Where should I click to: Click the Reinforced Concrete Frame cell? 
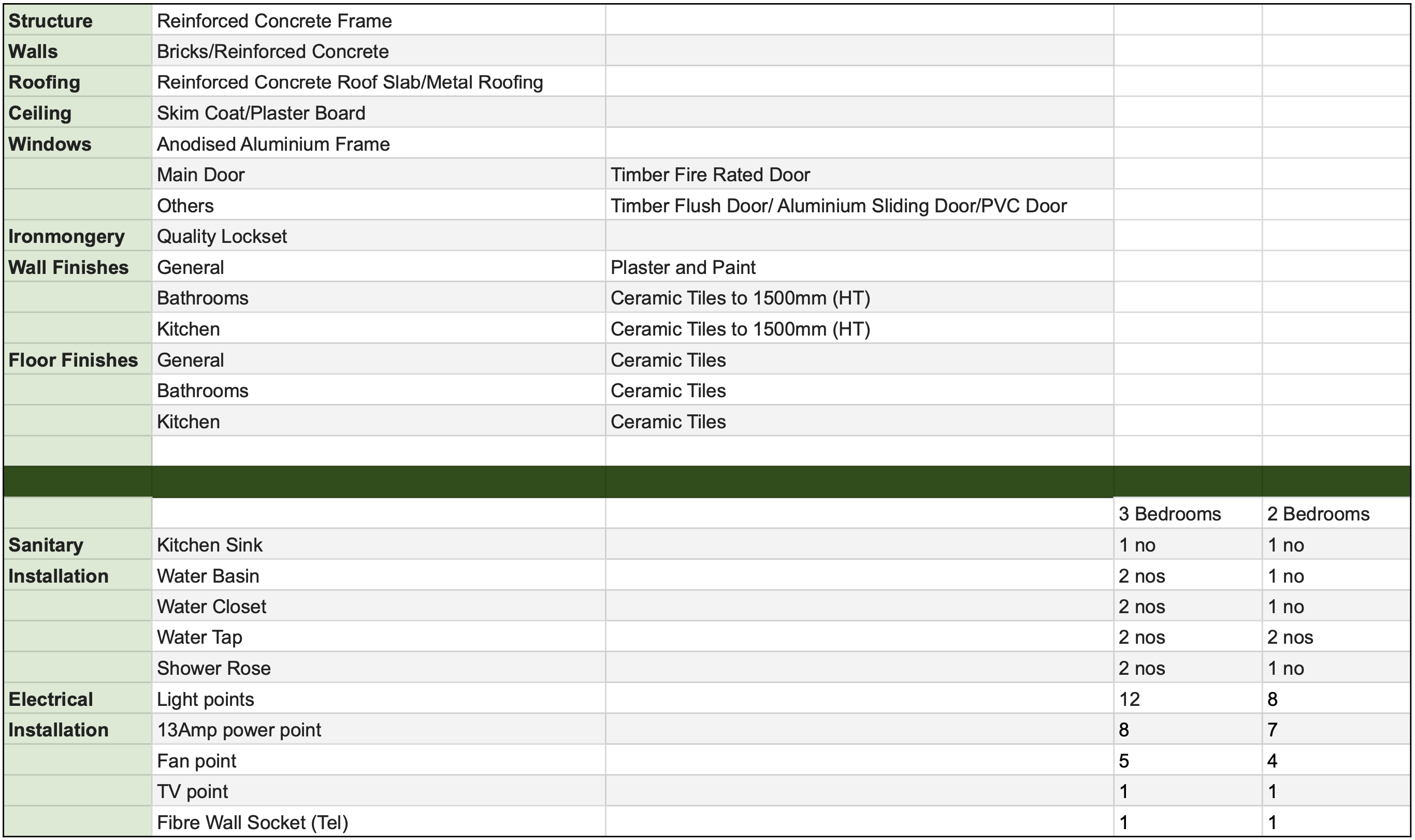tap(274, 21)
